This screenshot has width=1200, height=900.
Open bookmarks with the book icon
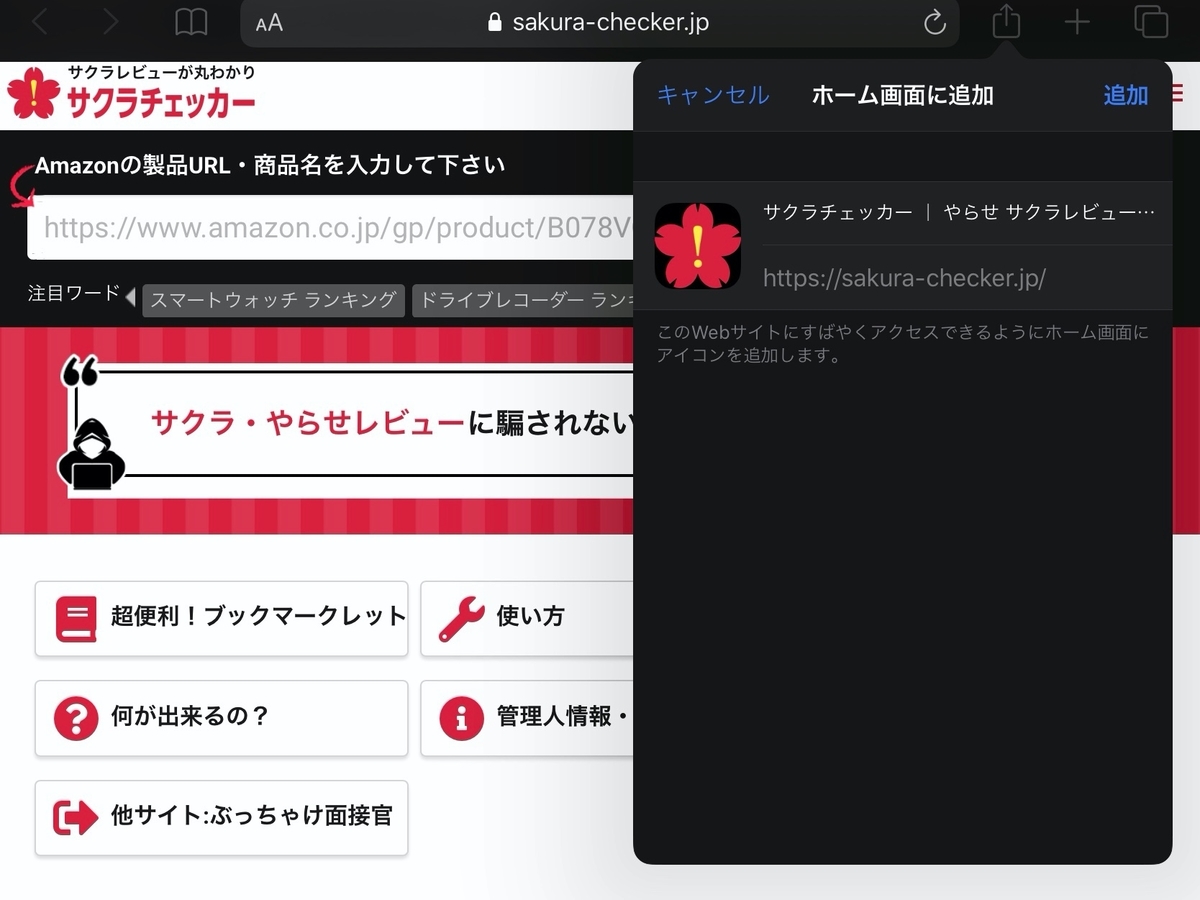point(190,22)
